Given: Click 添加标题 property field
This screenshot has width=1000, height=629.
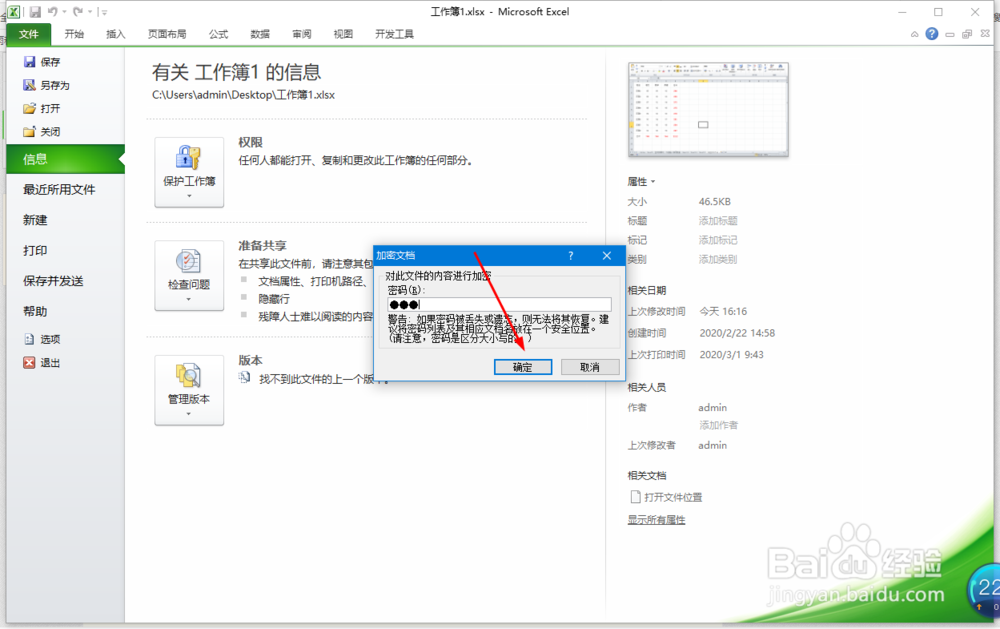Looking at the screenshot, I should (717, 221).
